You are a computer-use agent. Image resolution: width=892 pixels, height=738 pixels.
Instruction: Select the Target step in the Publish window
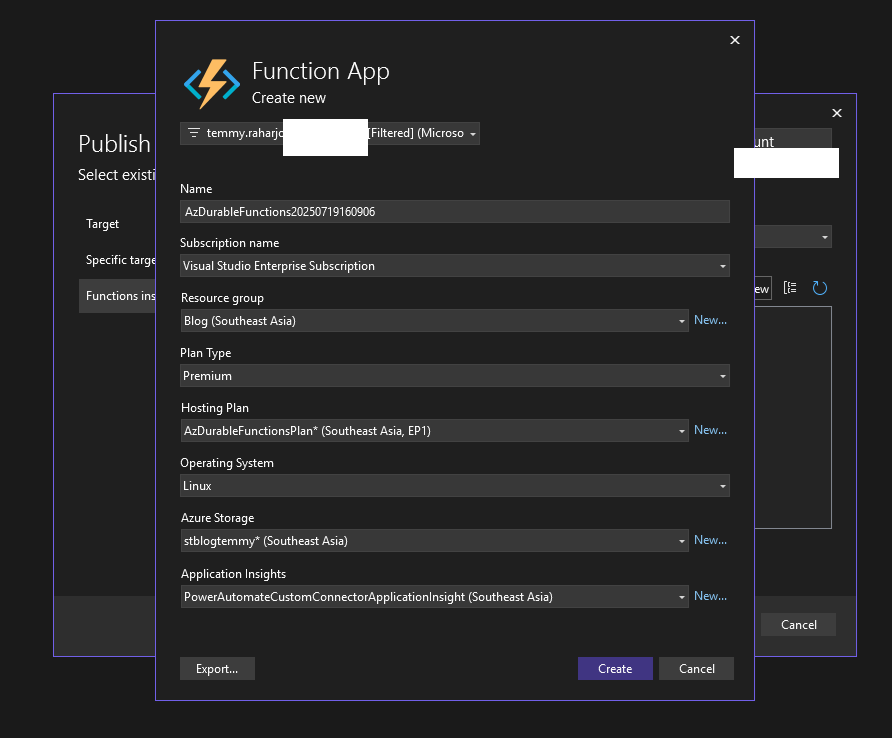pos(102,224)
